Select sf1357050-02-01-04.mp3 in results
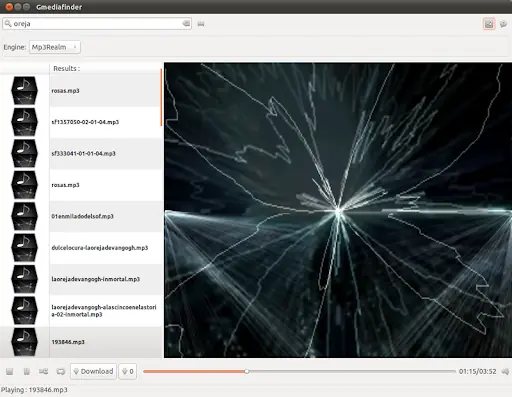512x397 pixels. pos(105,122)
